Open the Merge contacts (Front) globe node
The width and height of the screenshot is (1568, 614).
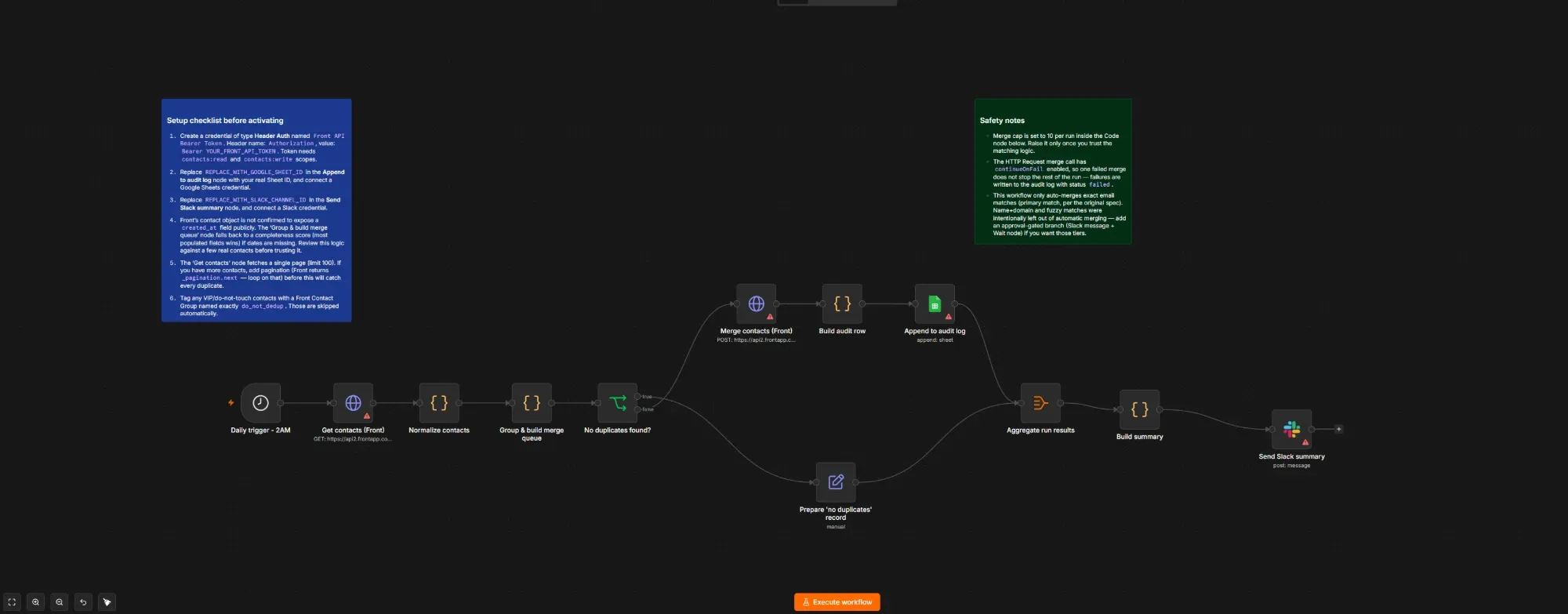757,303
